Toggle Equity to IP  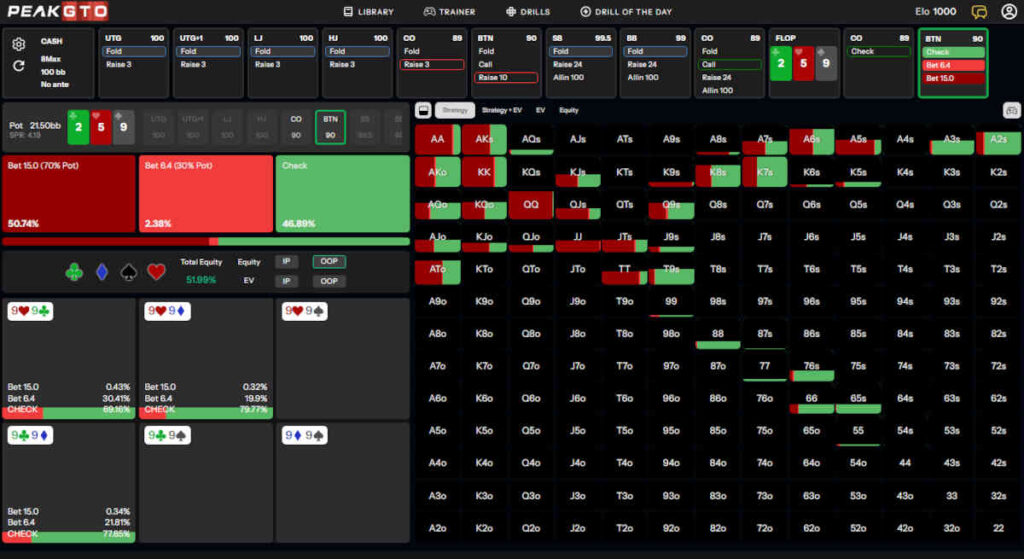click(x=287, y=262)
